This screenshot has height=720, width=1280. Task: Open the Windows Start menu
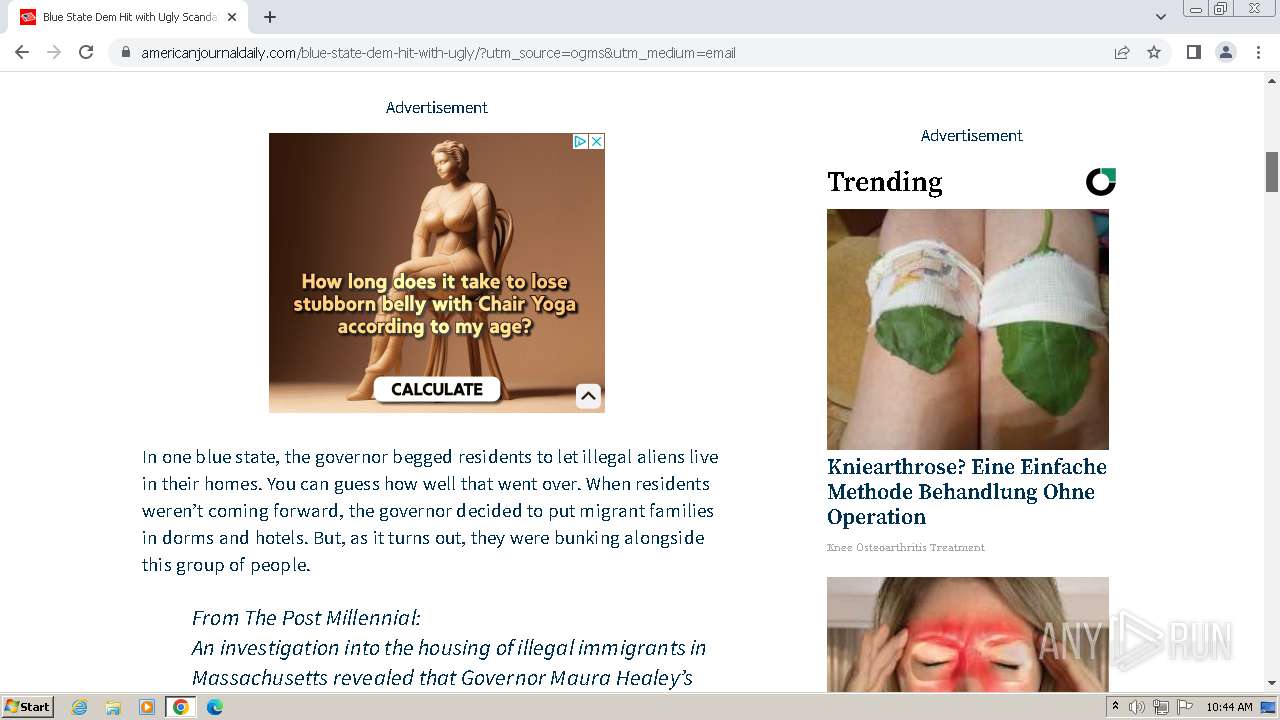pyautogui.click(x=28, y=707)
